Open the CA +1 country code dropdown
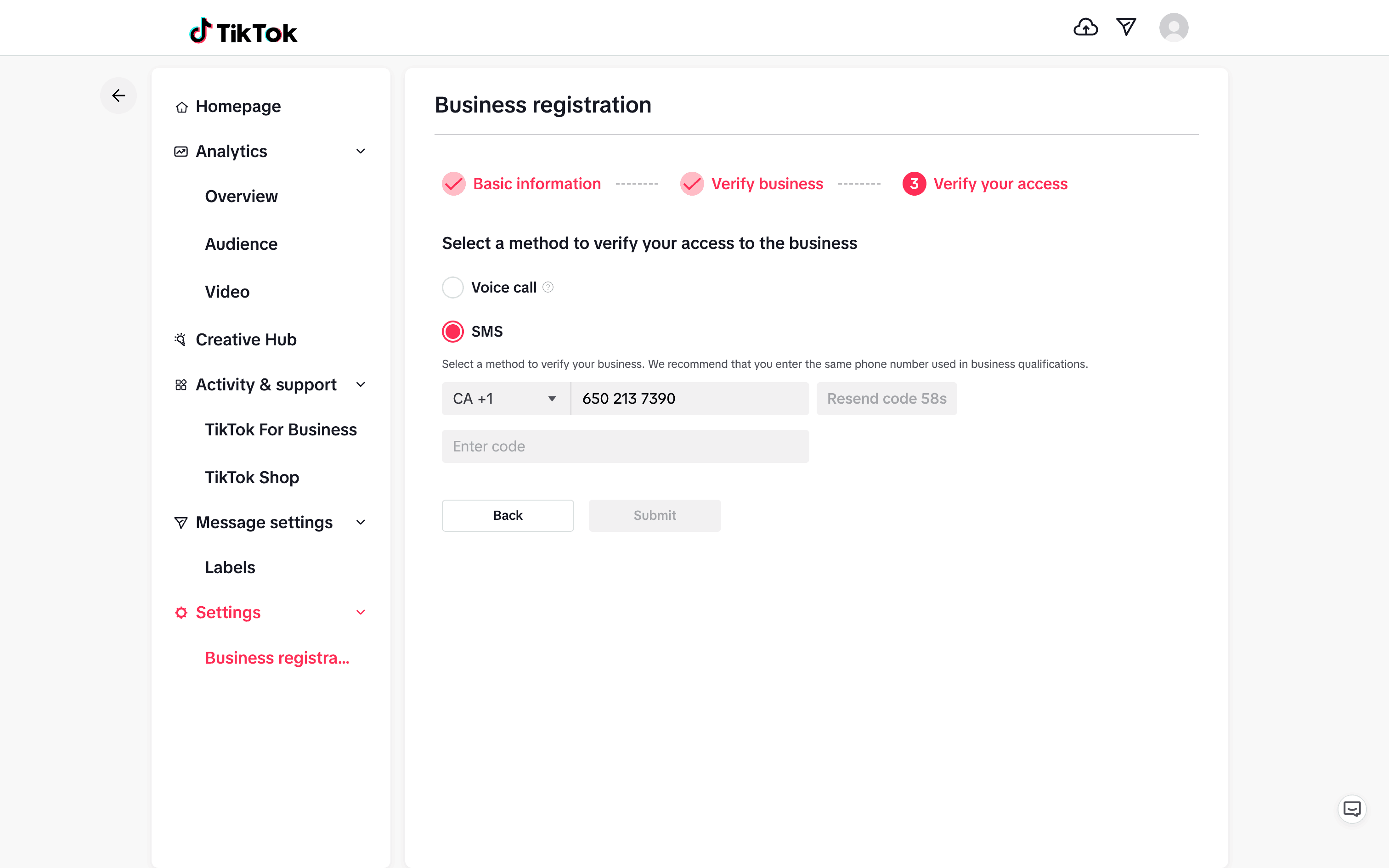1389x868 pixels. [x=505, y=399]
